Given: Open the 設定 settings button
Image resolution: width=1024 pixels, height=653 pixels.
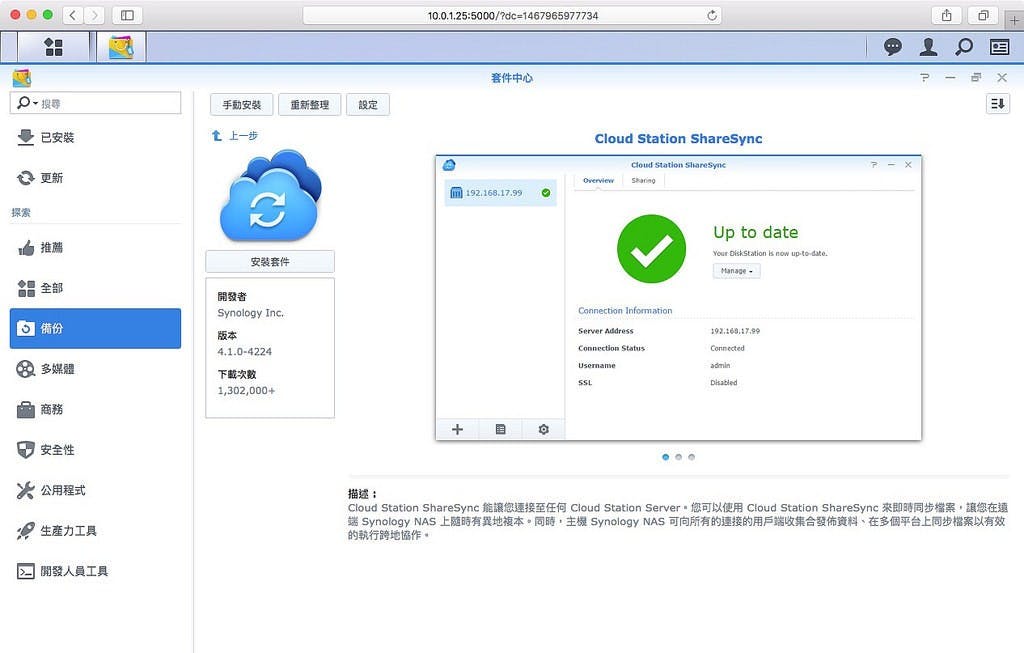Looking at the screenshot, I should tap(368, 104).
